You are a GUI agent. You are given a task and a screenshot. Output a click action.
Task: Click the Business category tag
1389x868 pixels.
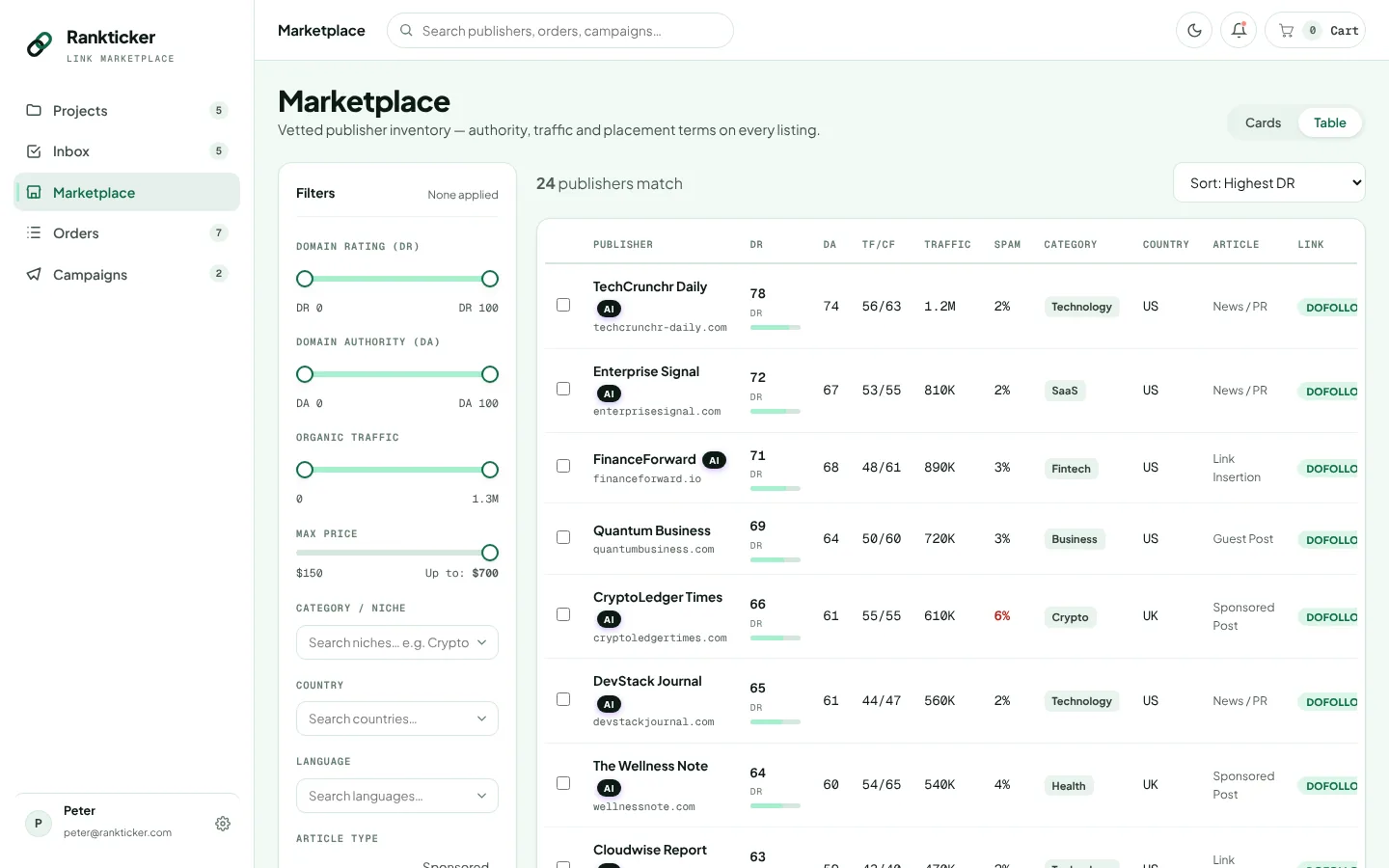click(1075, 539)
